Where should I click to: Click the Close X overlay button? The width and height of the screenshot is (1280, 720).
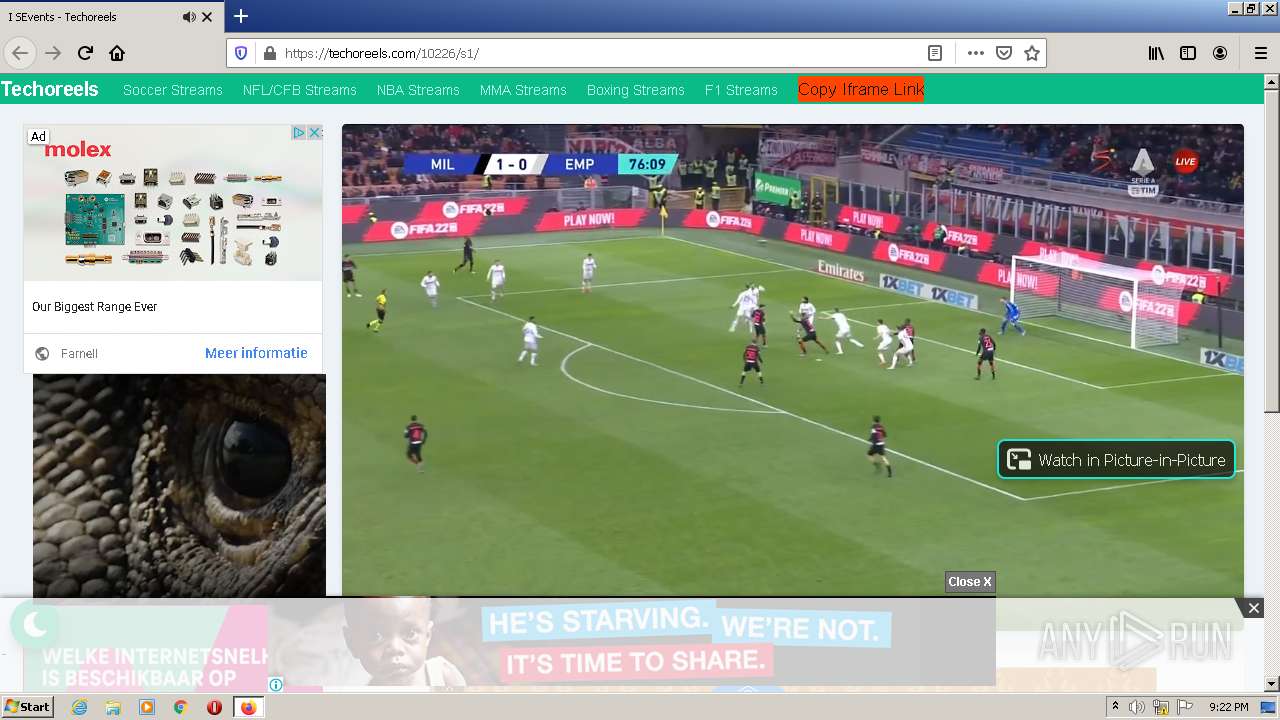(x=970, y=582)
